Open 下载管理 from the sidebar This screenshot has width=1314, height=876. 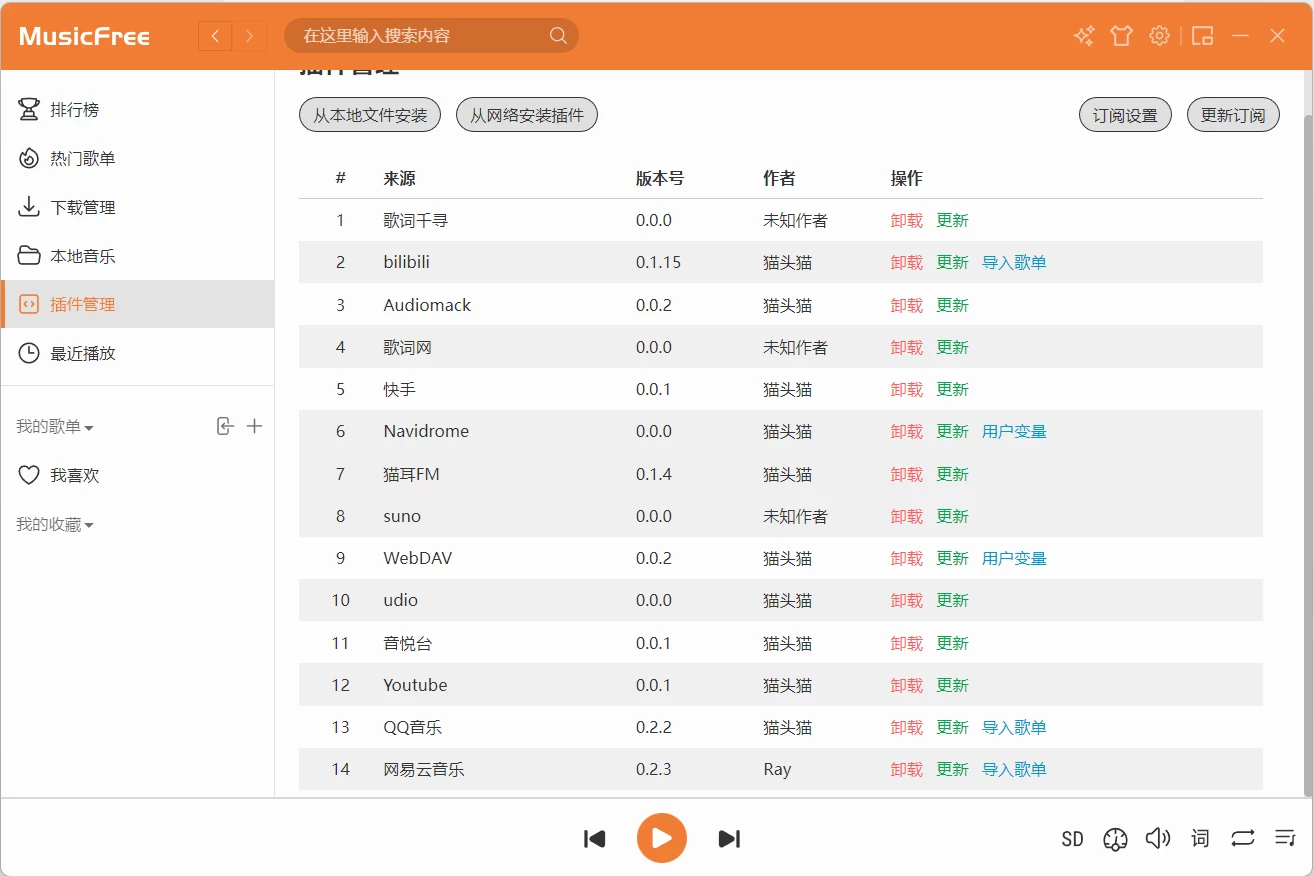137,207
